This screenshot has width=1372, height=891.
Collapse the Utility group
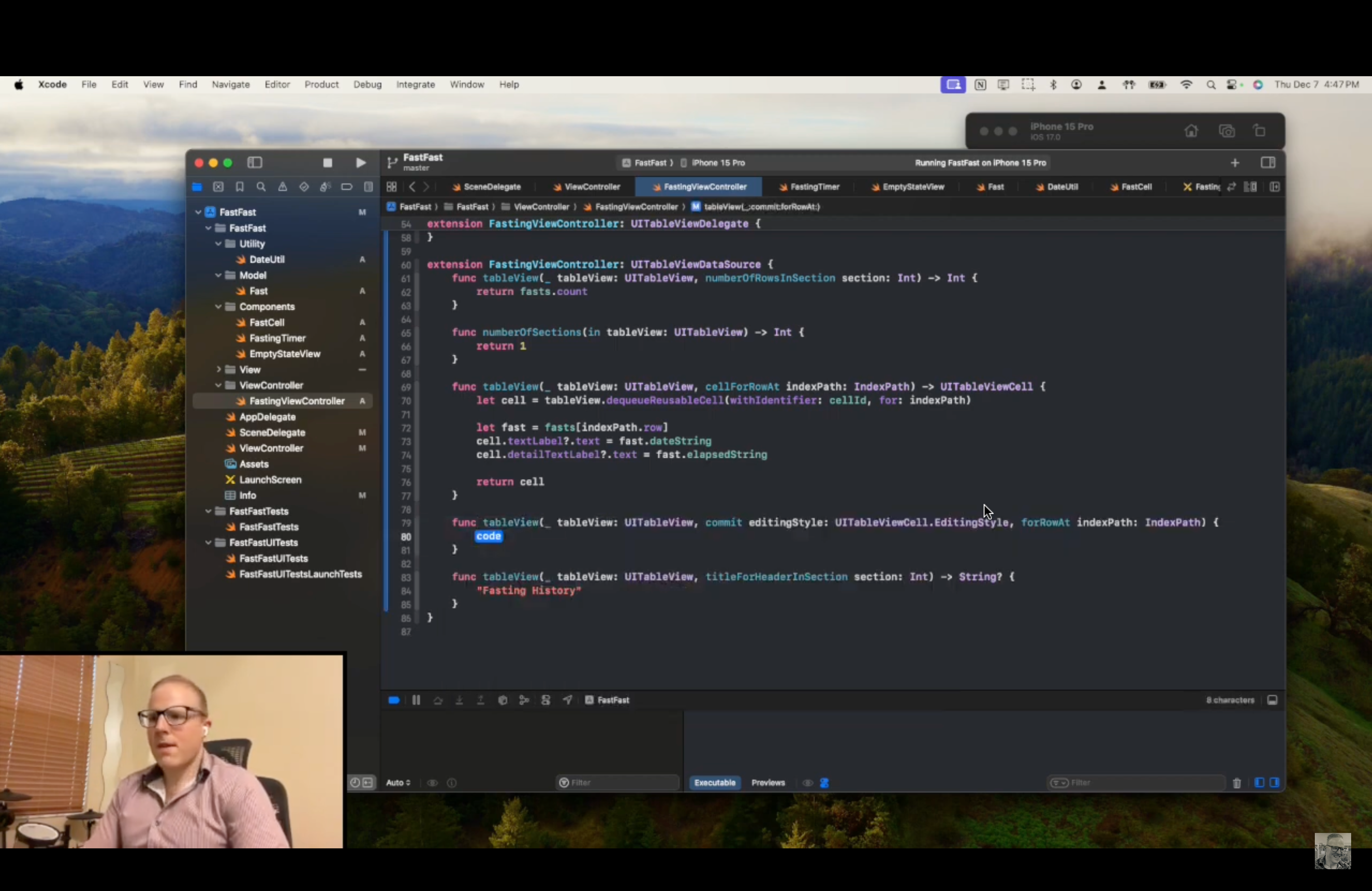pyautogui.click(x=219, y=244)
